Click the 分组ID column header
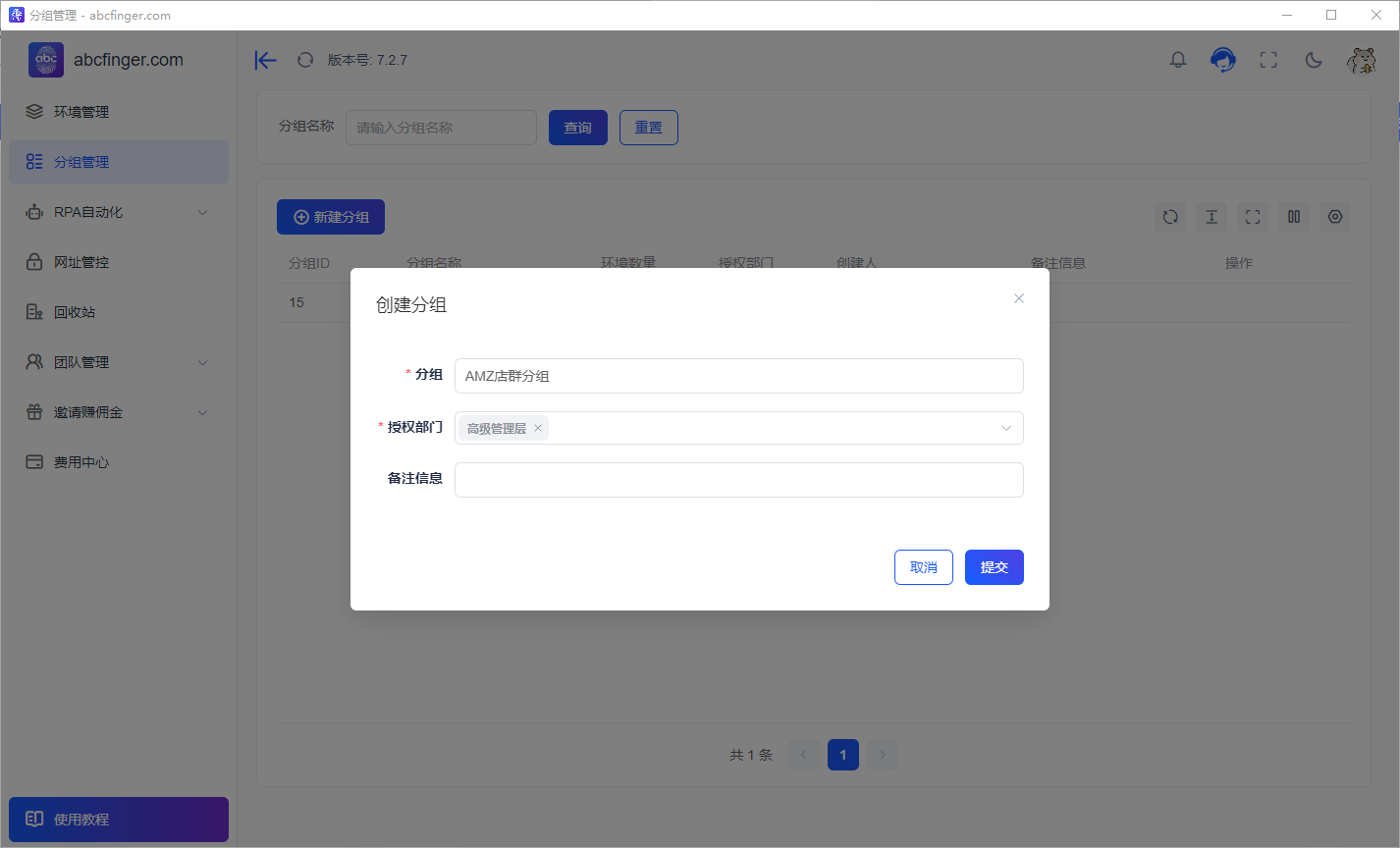 click(x=309, y=263)
